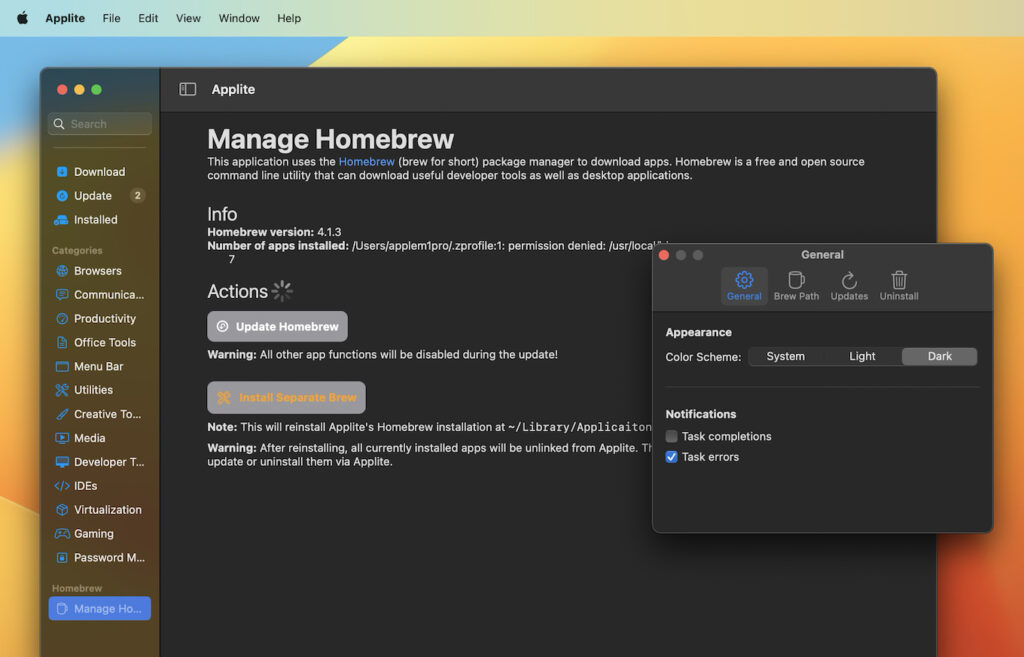Click the sidebar search field

(99, 123)
